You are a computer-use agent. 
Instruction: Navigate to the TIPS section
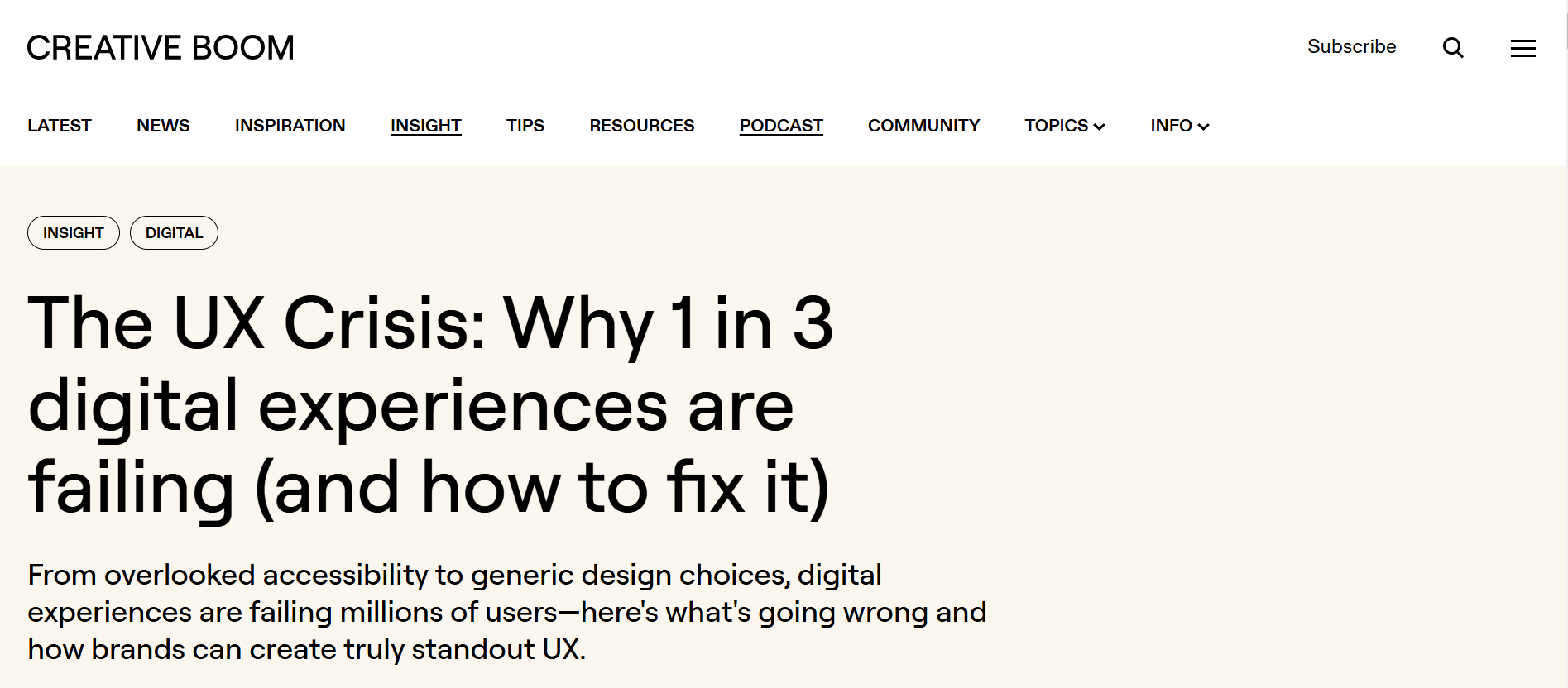[525, 126]
